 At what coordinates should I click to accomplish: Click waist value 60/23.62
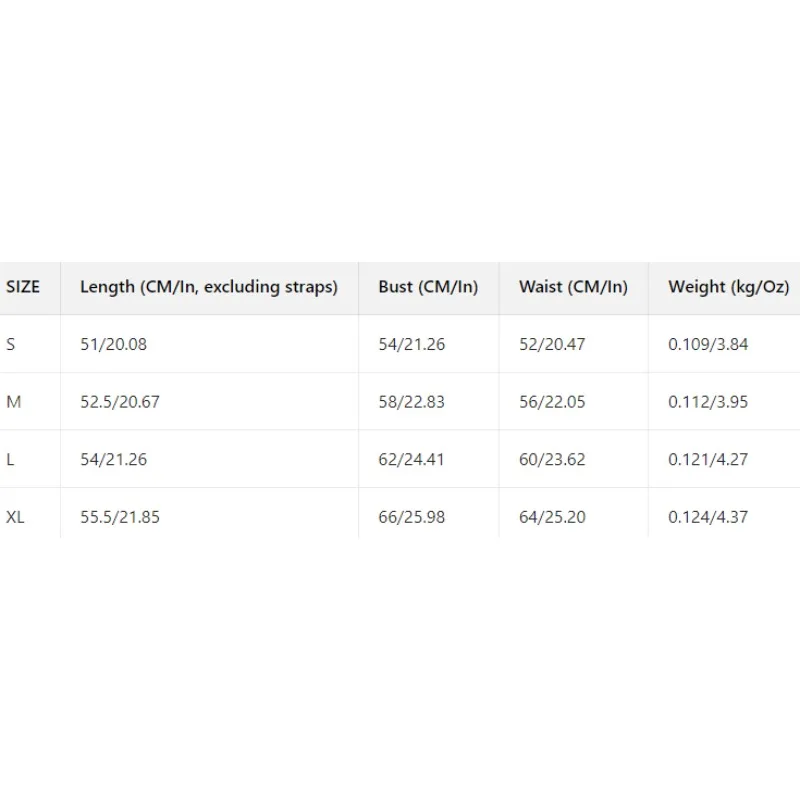coord(552,460)
